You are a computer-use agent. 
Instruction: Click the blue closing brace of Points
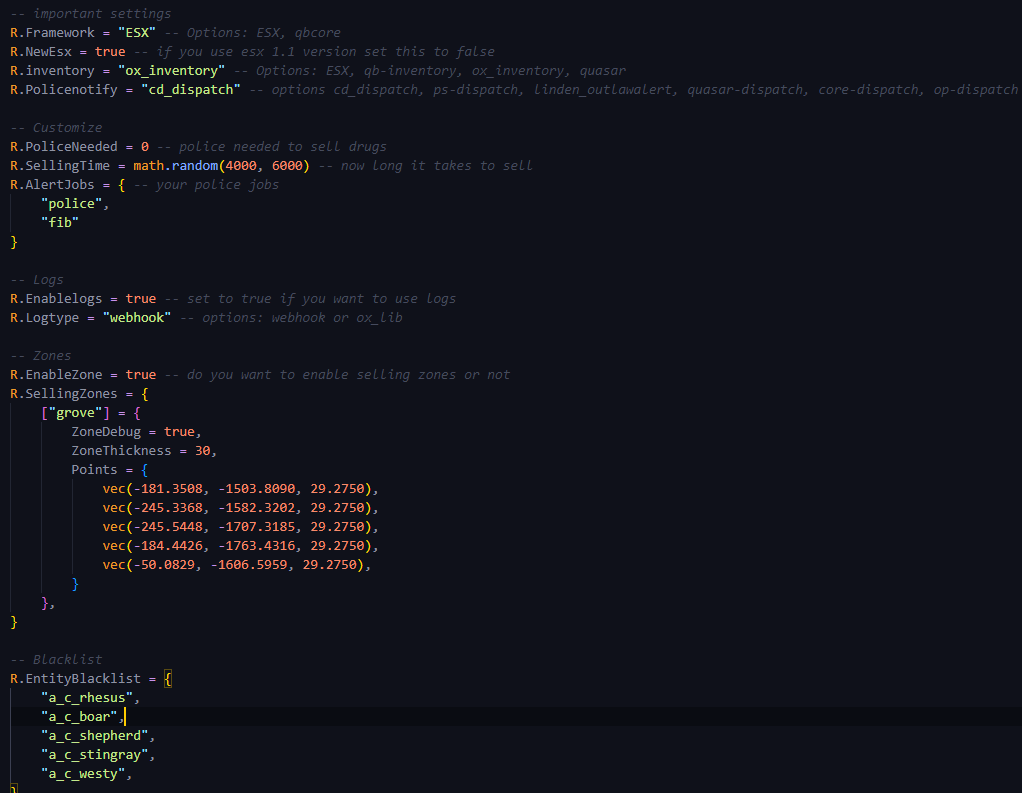tap(76, 584)
